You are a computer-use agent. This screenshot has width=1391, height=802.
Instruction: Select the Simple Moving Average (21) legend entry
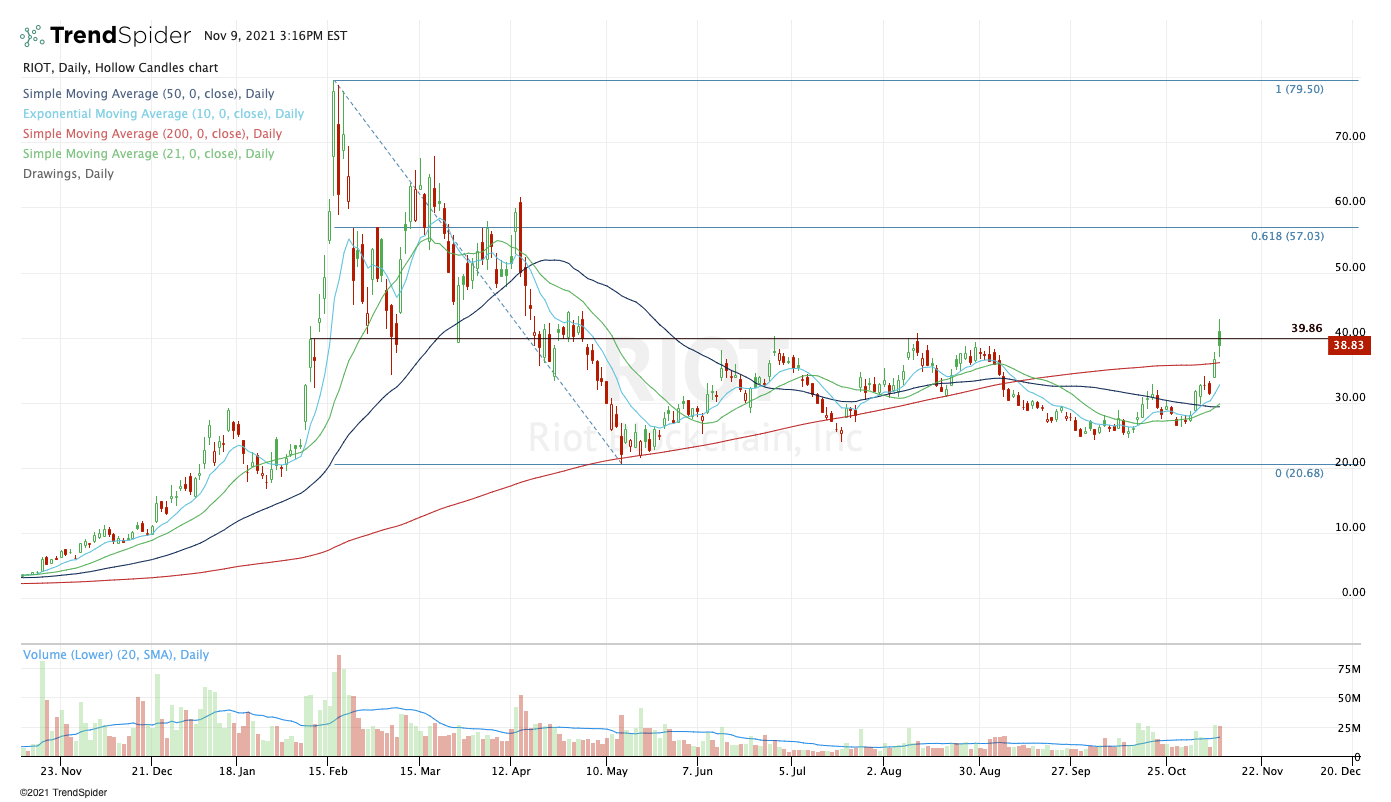click(147, 154)
